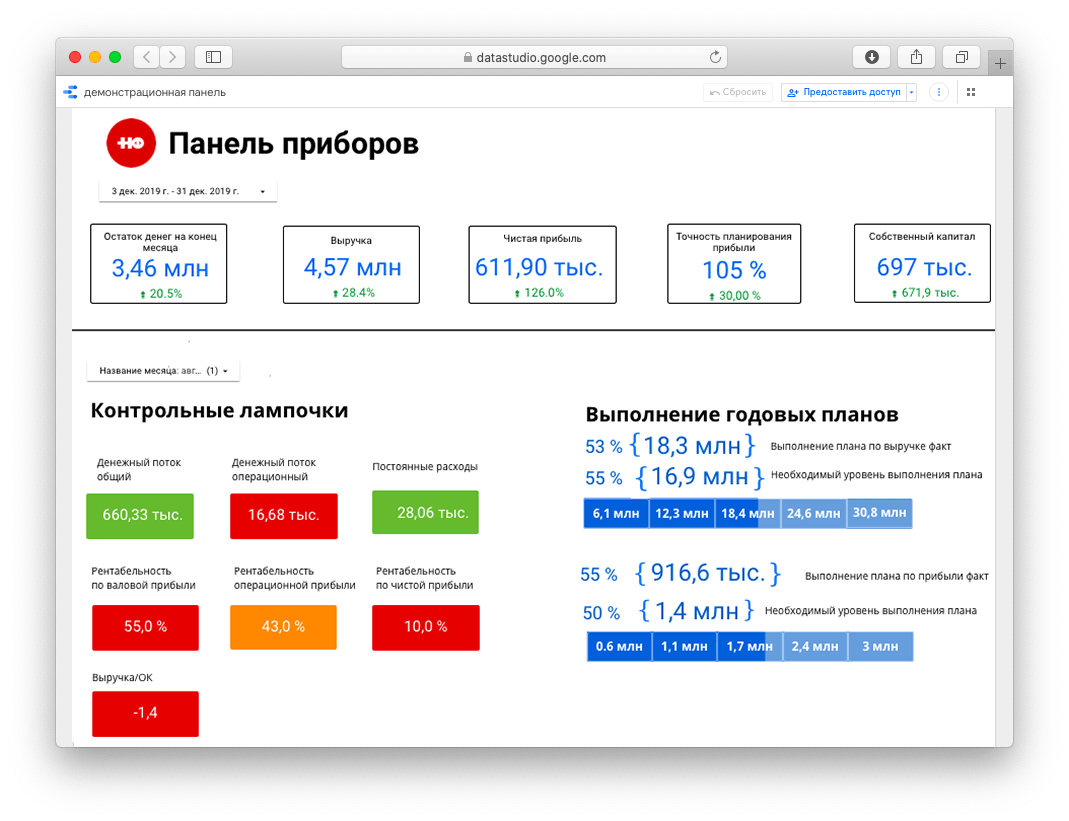Screen dimensions: 1069x821
Task: Expand the Название месяца filter dropdown
Action: pos(163,370)
